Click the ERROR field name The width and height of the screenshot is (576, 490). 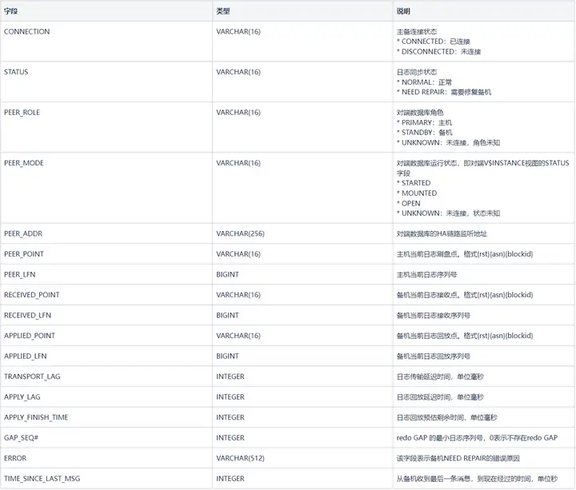pyautogui.click(x=15, y=458)
